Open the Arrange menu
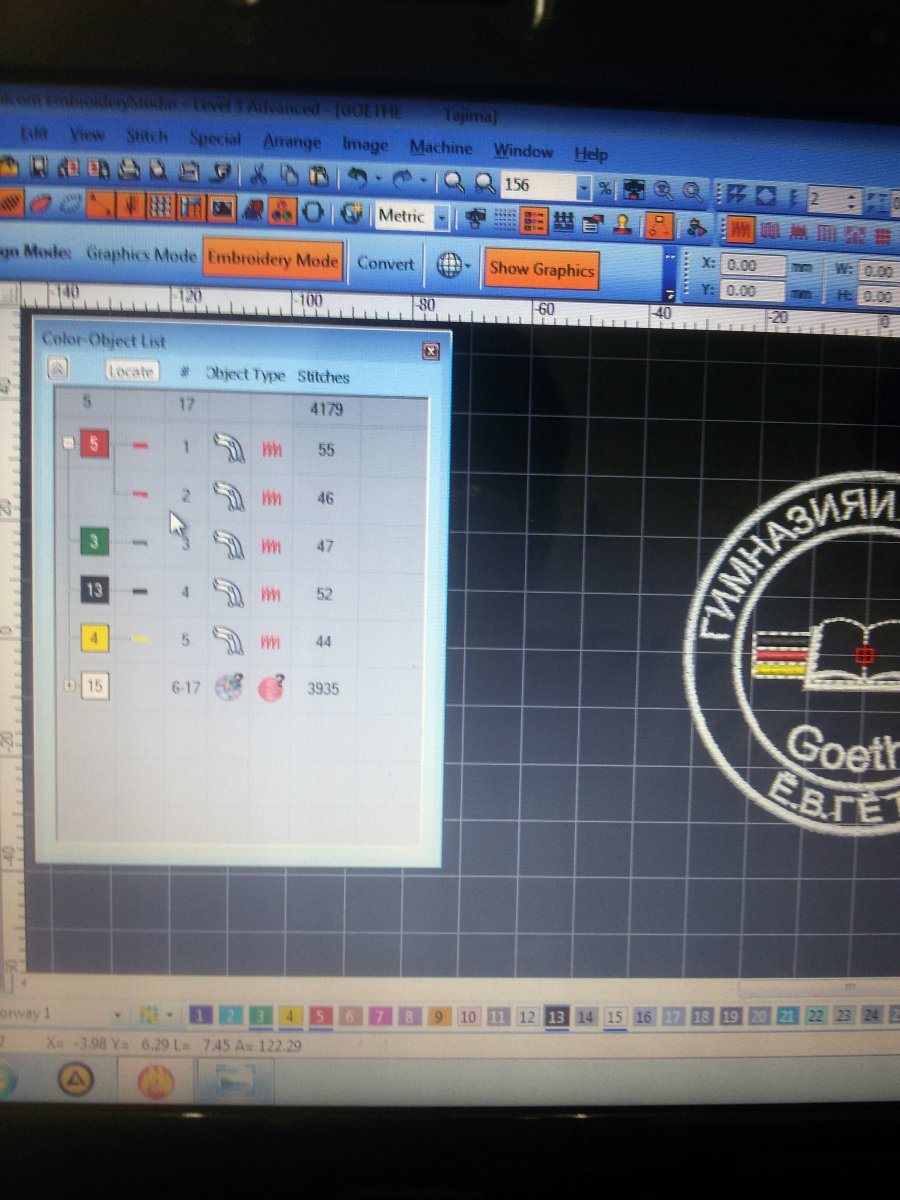 [x=291, y=142]
